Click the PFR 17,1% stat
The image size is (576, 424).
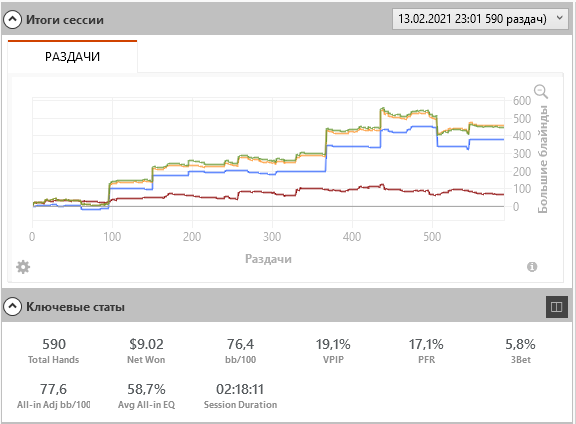pos(426,351)
